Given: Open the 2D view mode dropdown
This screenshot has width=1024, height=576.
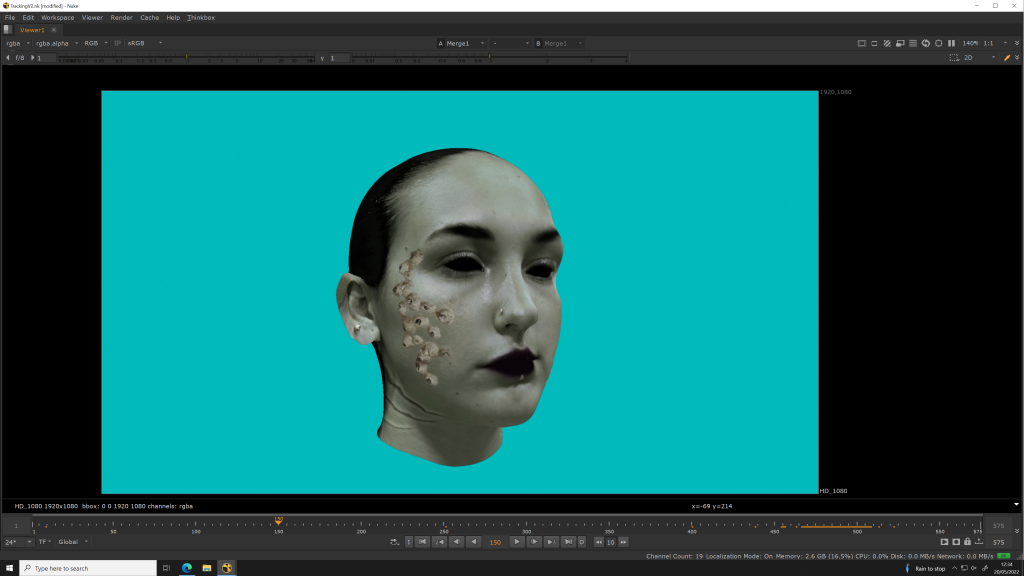Looking at the screenshot, I should (x=980, y=58).
